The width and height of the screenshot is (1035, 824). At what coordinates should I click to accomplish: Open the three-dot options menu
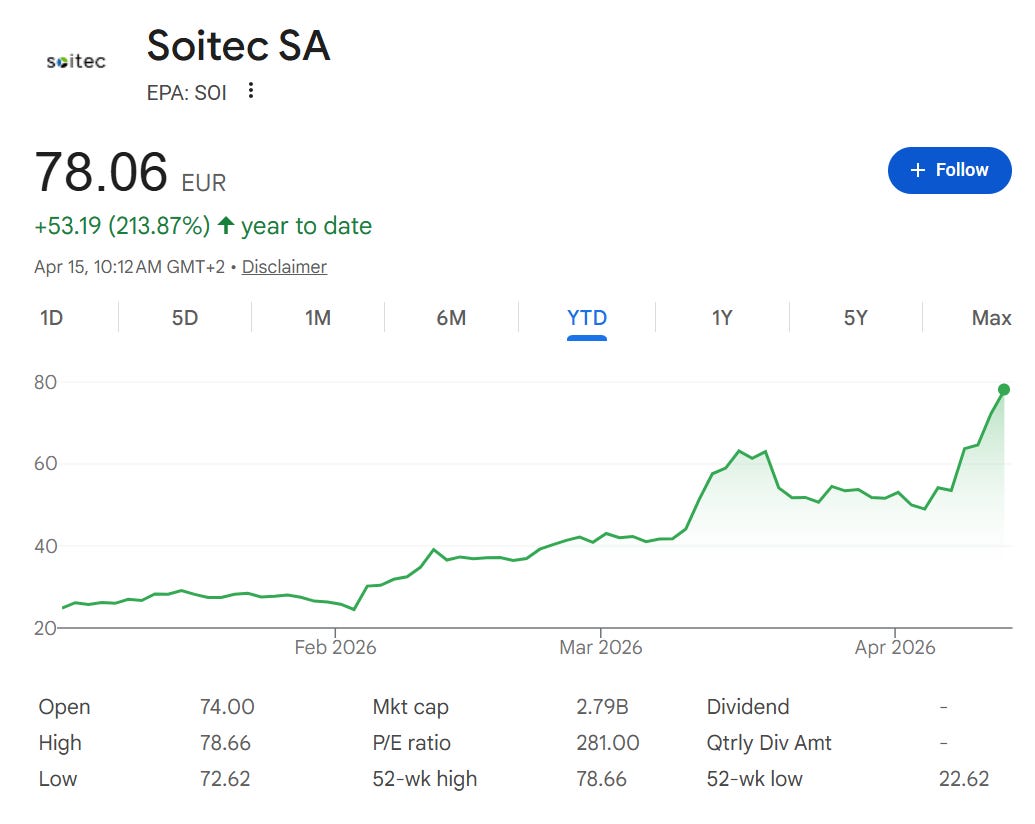(251, 90)
